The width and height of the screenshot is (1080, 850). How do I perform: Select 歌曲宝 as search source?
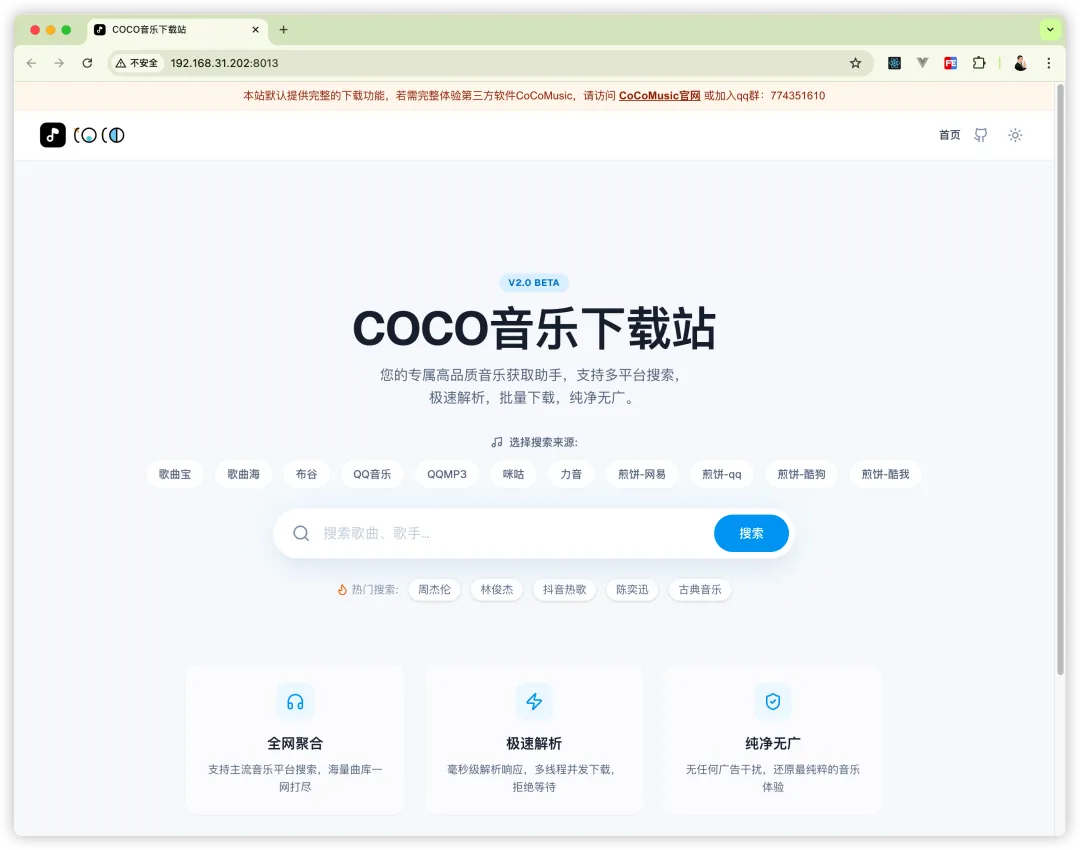[175, 474]
